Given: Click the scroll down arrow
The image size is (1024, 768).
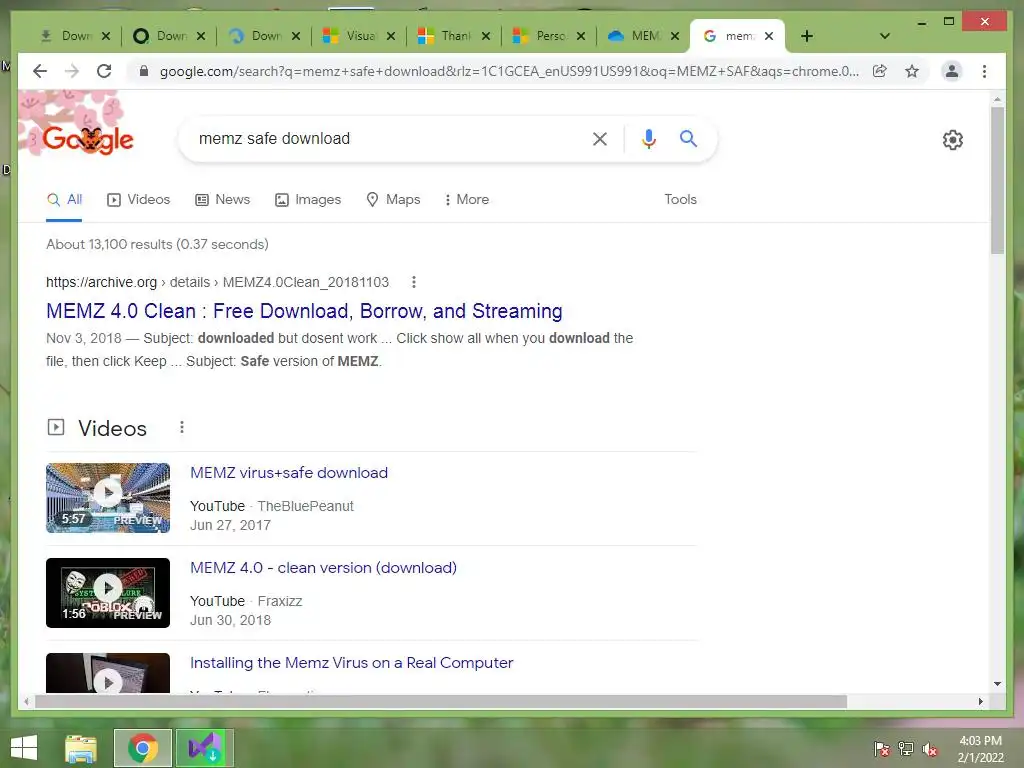Looking at the screenshot, I should click(x=997, y=684).
